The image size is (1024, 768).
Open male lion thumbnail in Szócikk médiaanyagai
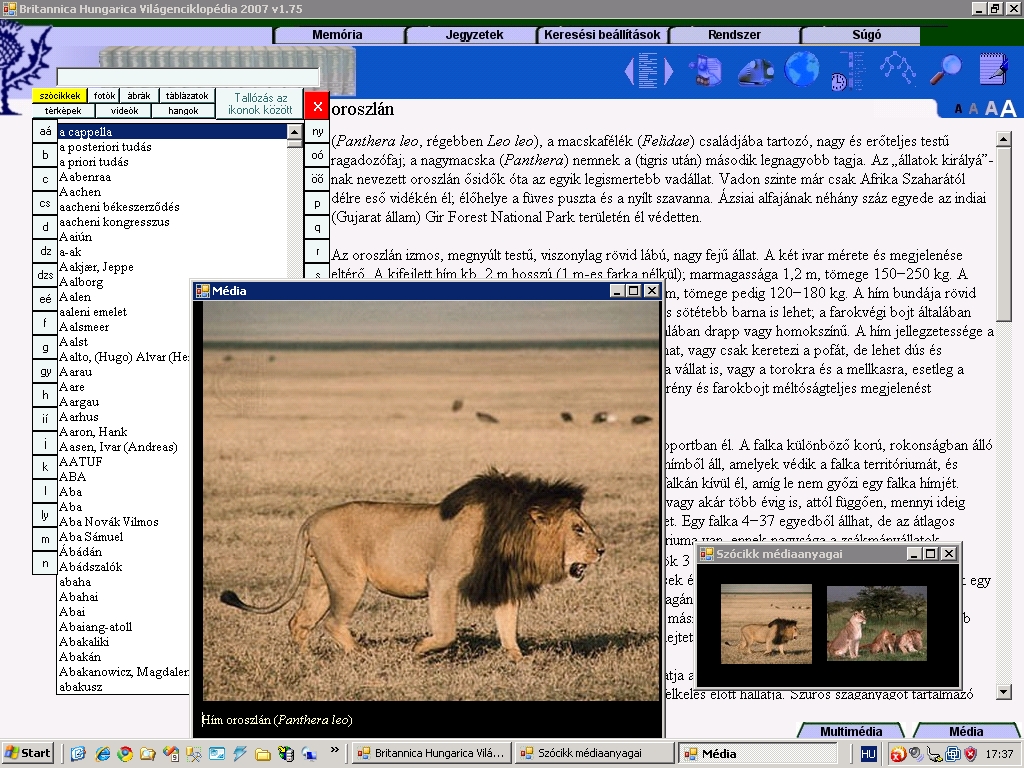[x=766, y=624]
